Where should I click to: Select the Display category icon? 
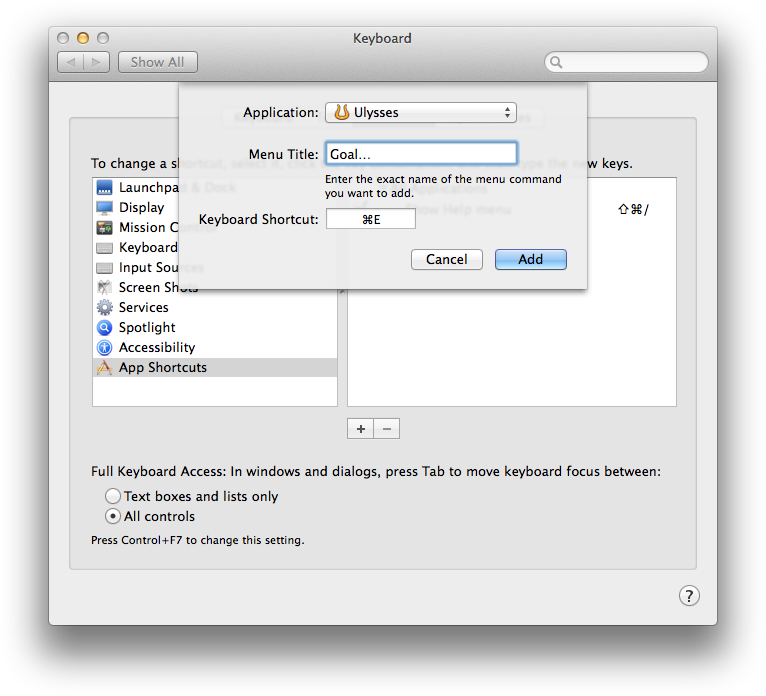(x=105, y=208)
